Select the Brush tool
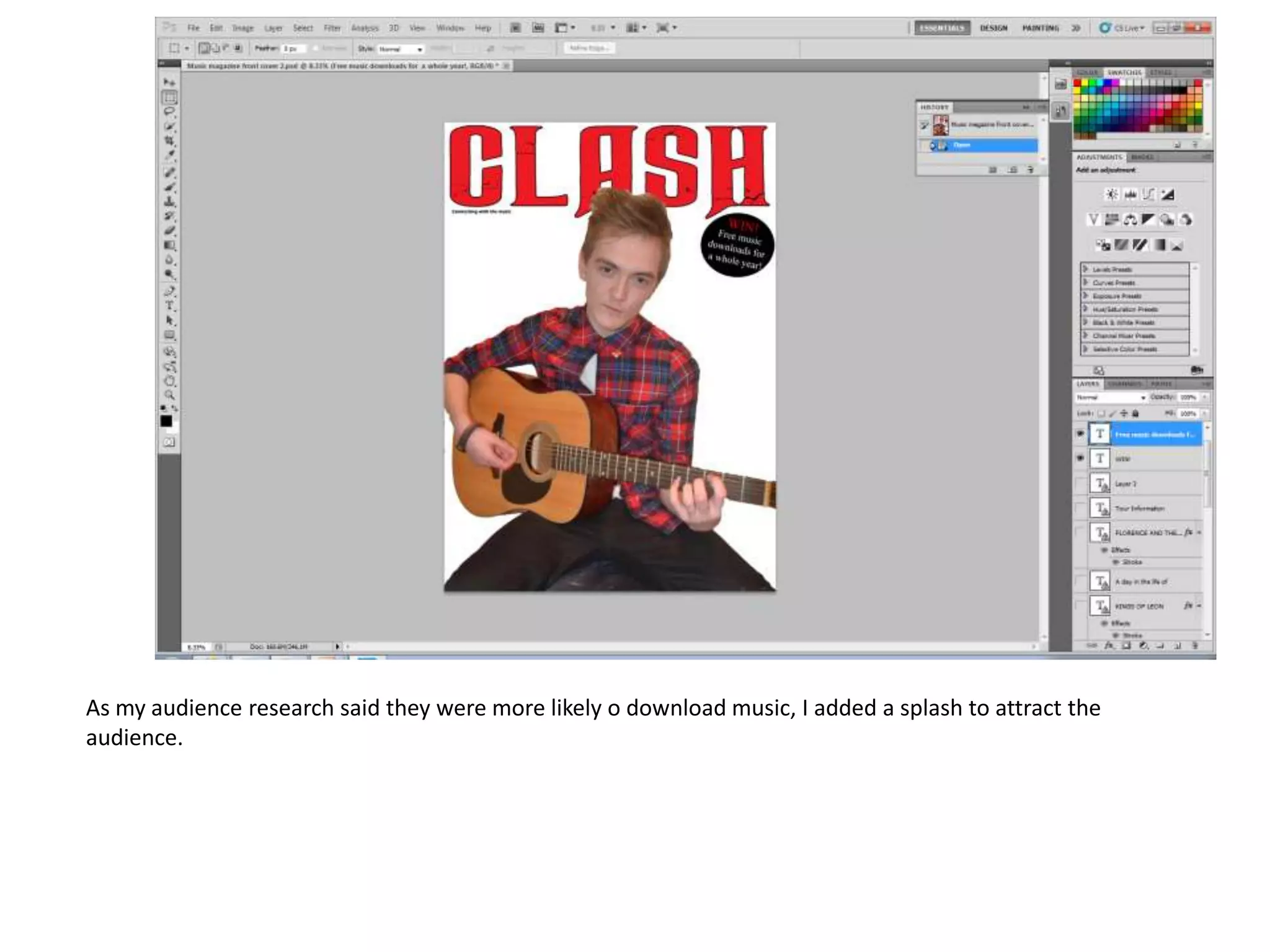The image size is (1270, 952). (x=169, y=187)
